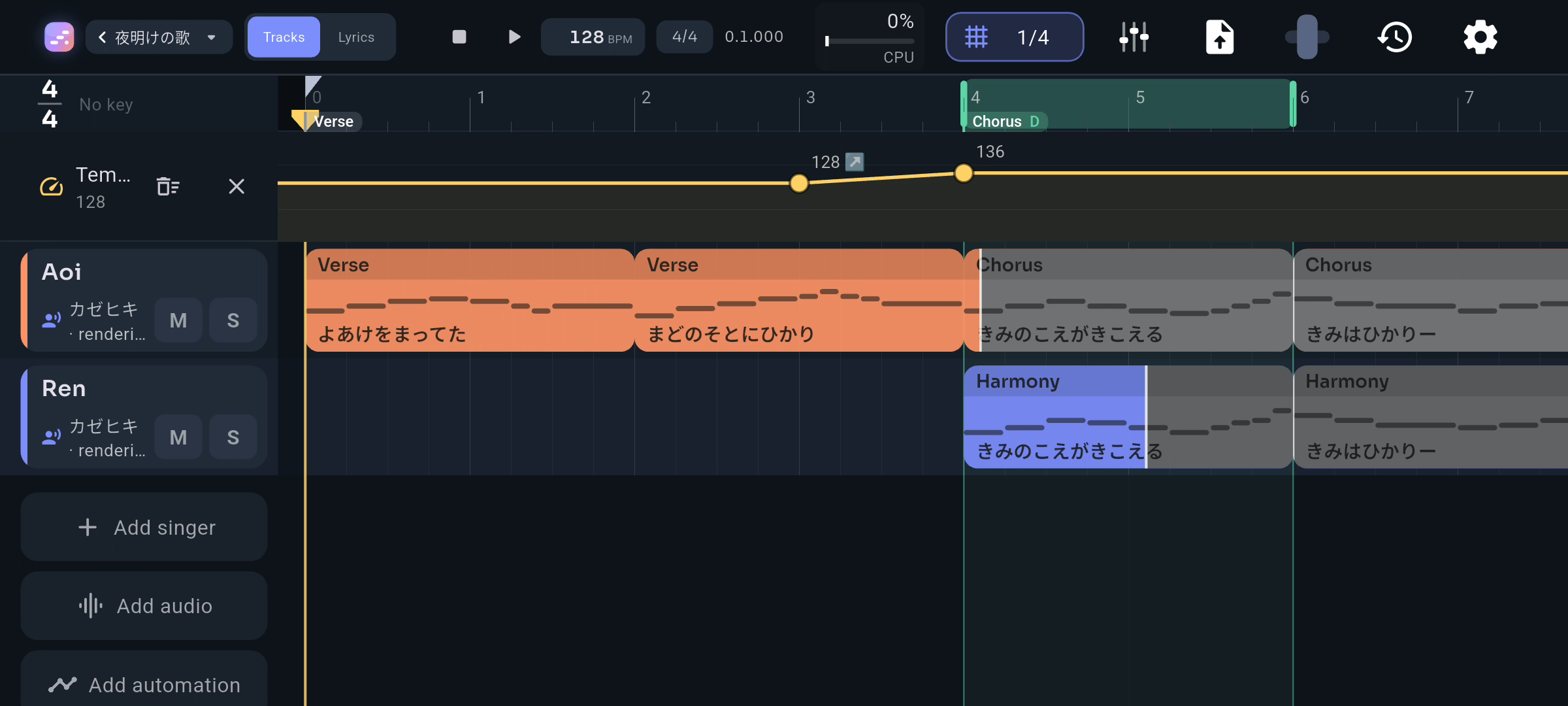This screenshot has height=706, width=1568.
Task: Mute the Aoi track
Action: [178, 320]
